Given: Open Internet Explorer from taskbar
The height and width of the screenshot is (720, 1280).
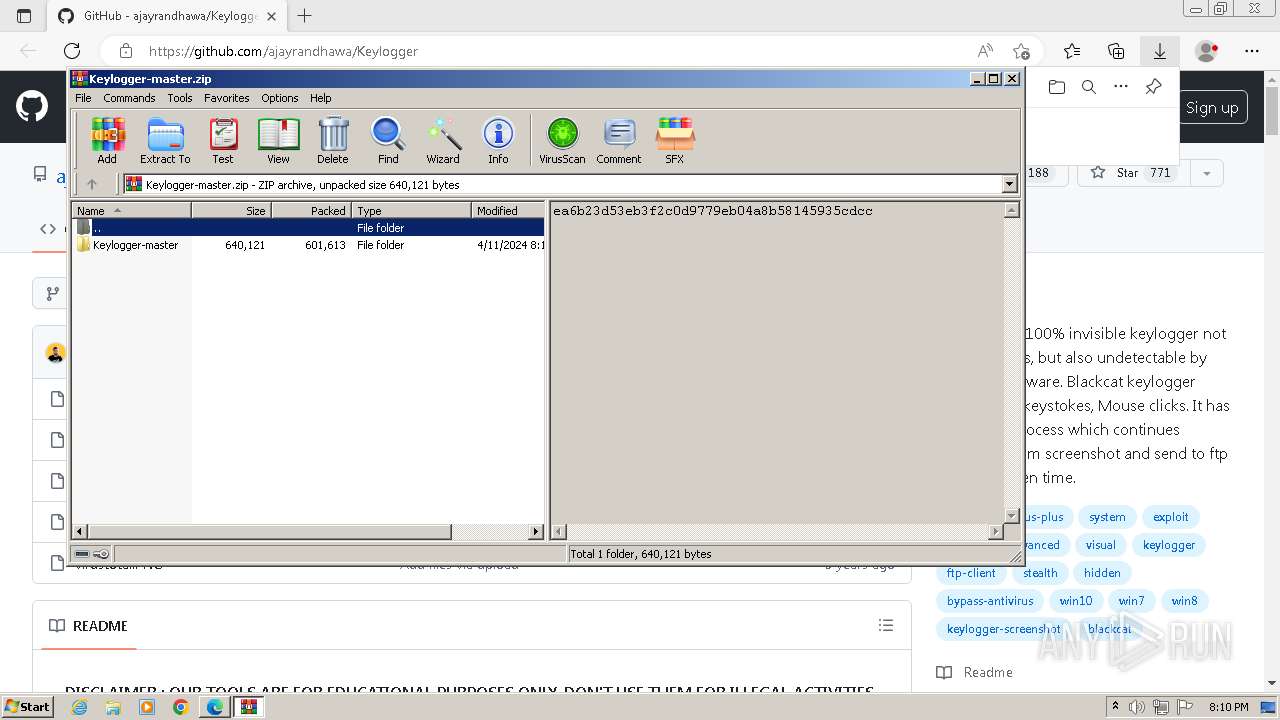Looking at the screenshot, I should point(80,707).
